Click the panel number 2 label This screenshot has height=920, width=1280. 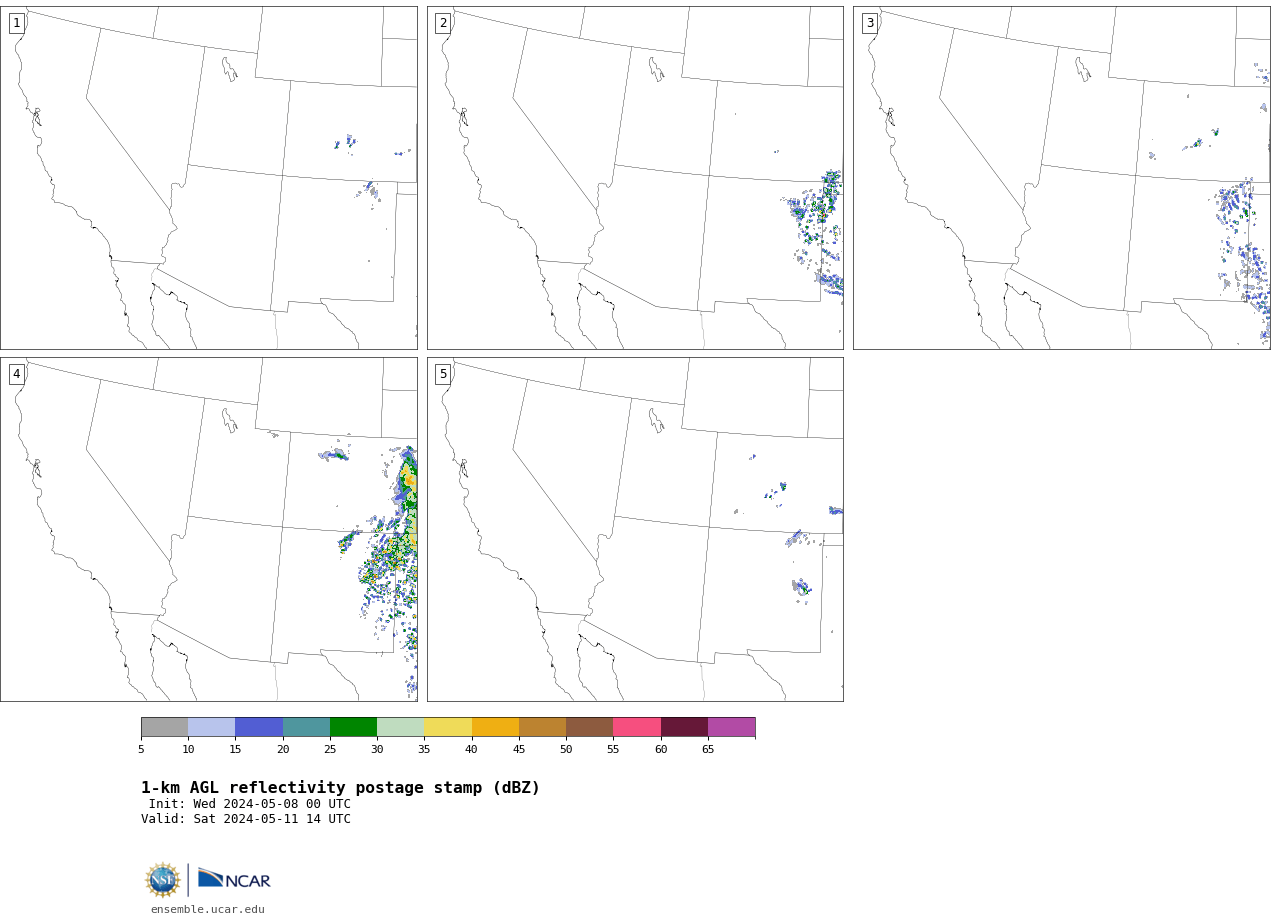click(443, 23)
